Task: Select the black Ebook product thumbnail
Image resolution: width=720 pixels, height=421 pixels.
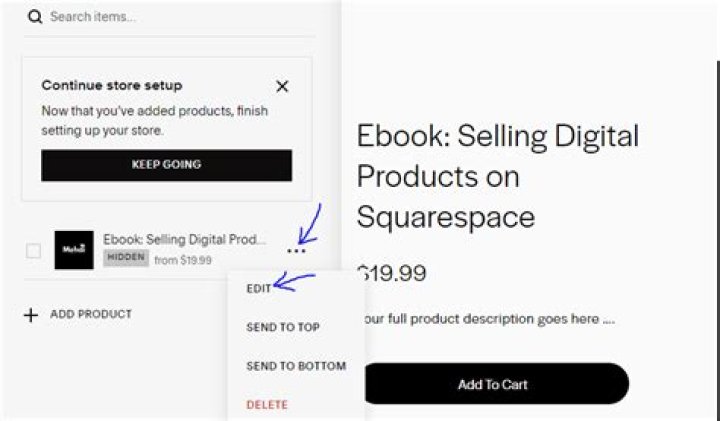Action: click(74, 250)
